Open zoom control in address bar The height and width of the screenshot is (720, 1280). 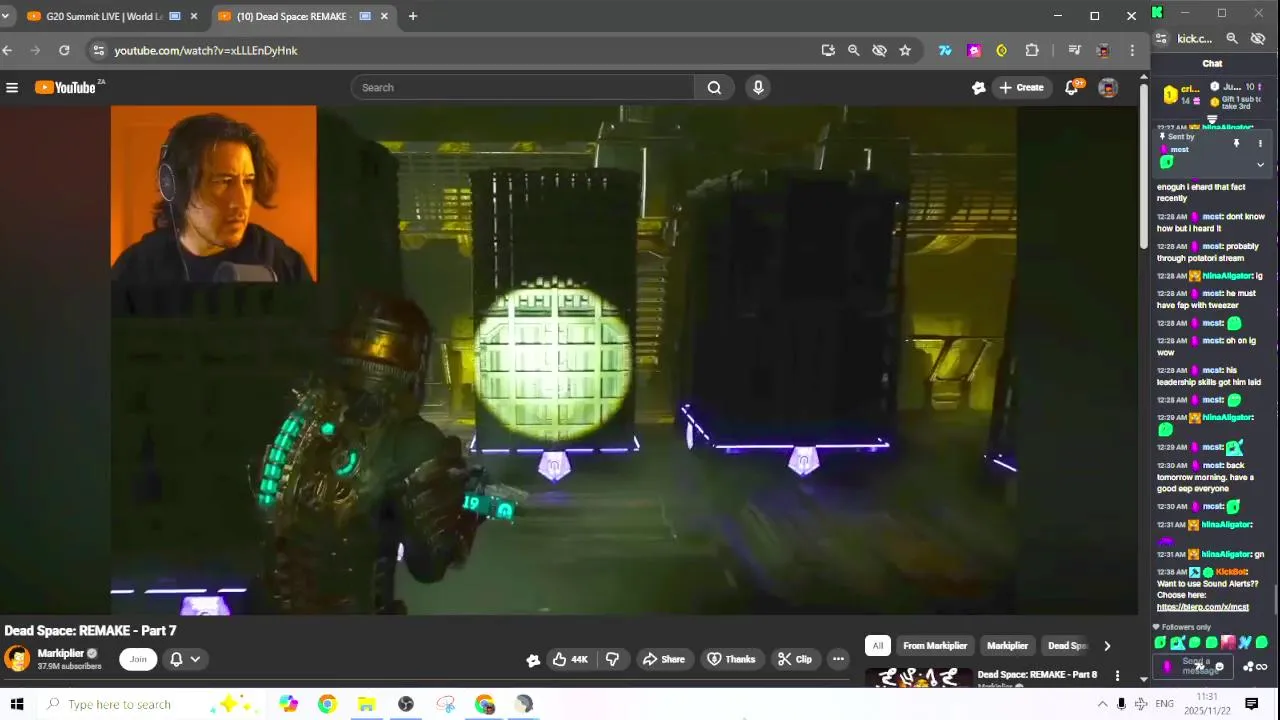(x=853, y=50)
